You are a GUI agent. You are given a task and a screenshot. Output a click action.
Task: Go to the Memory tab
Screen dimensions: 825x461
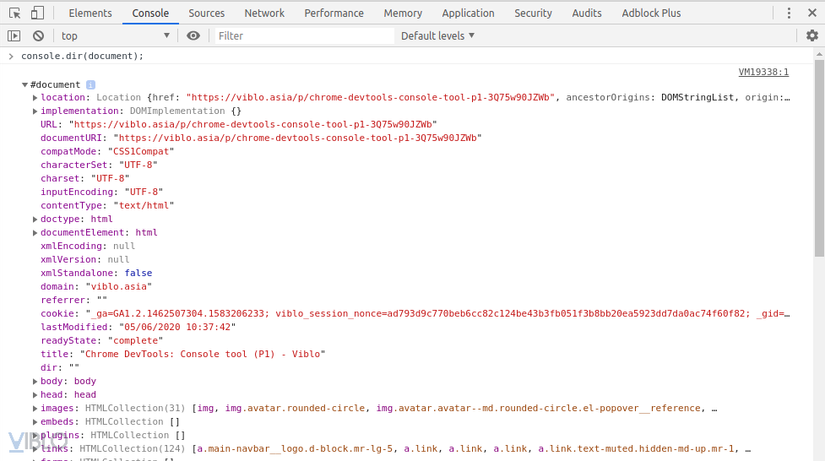pos(403,13)
